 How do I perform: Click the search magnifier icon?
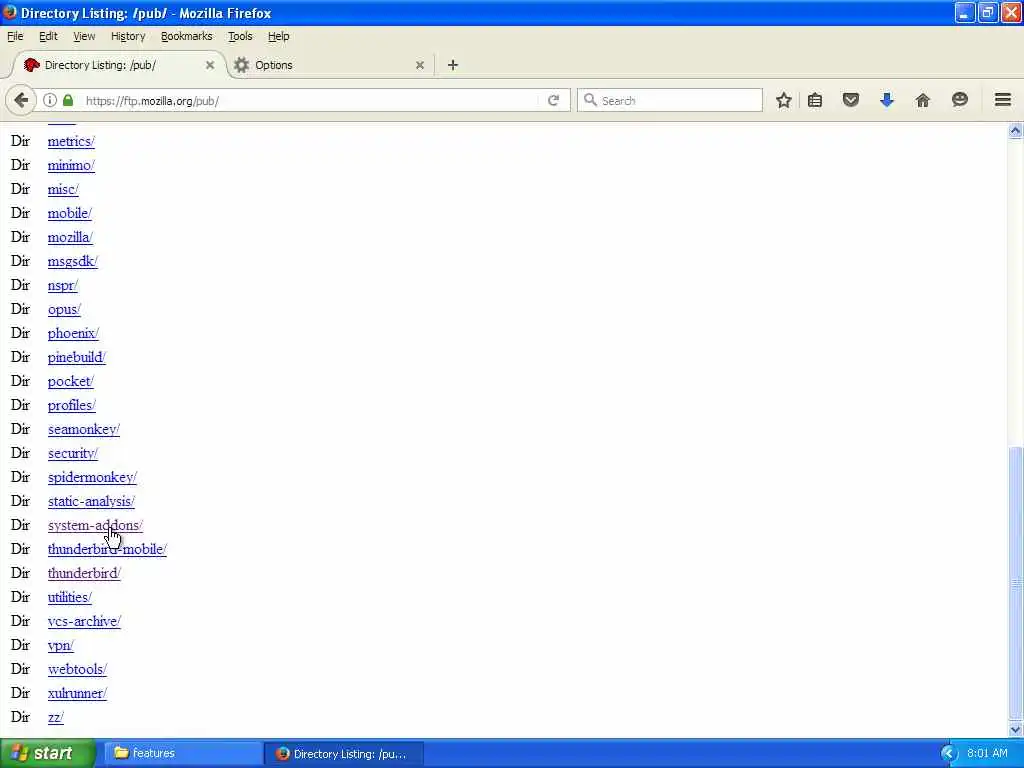[590, 100]
